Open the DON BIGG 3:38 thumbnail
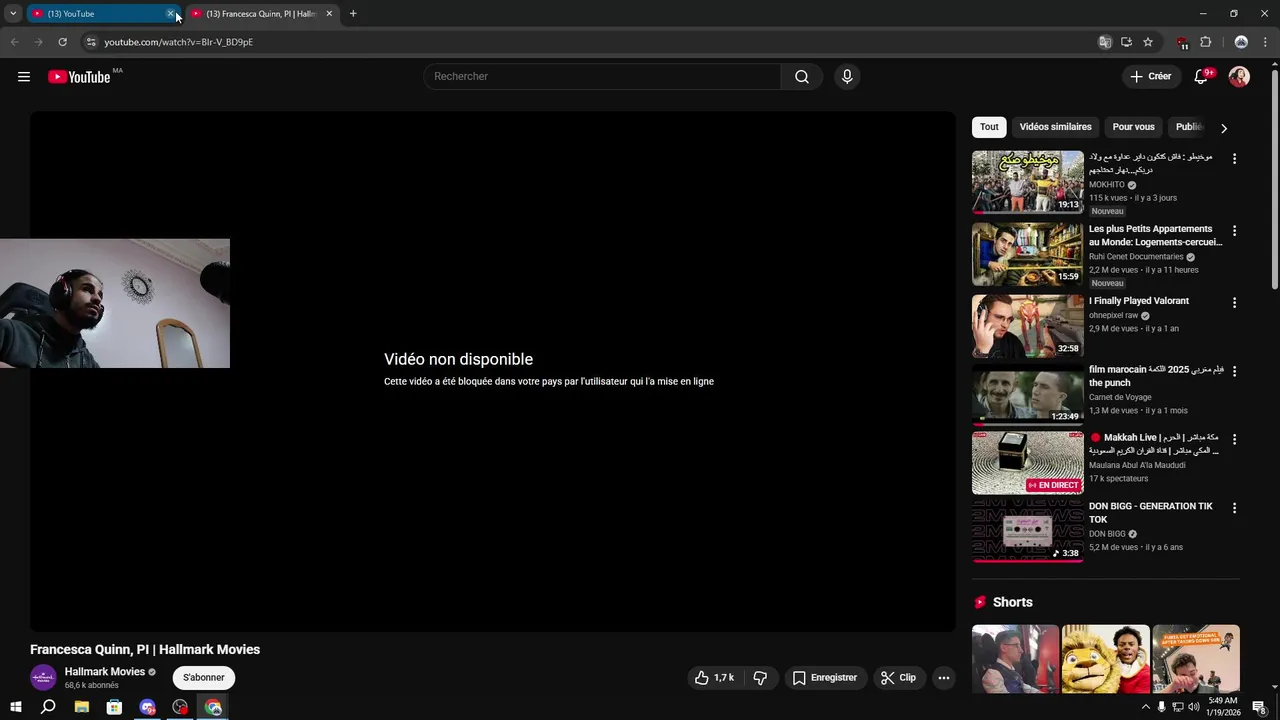This screenshot has width=1280, height=720. click(1028, 531)
